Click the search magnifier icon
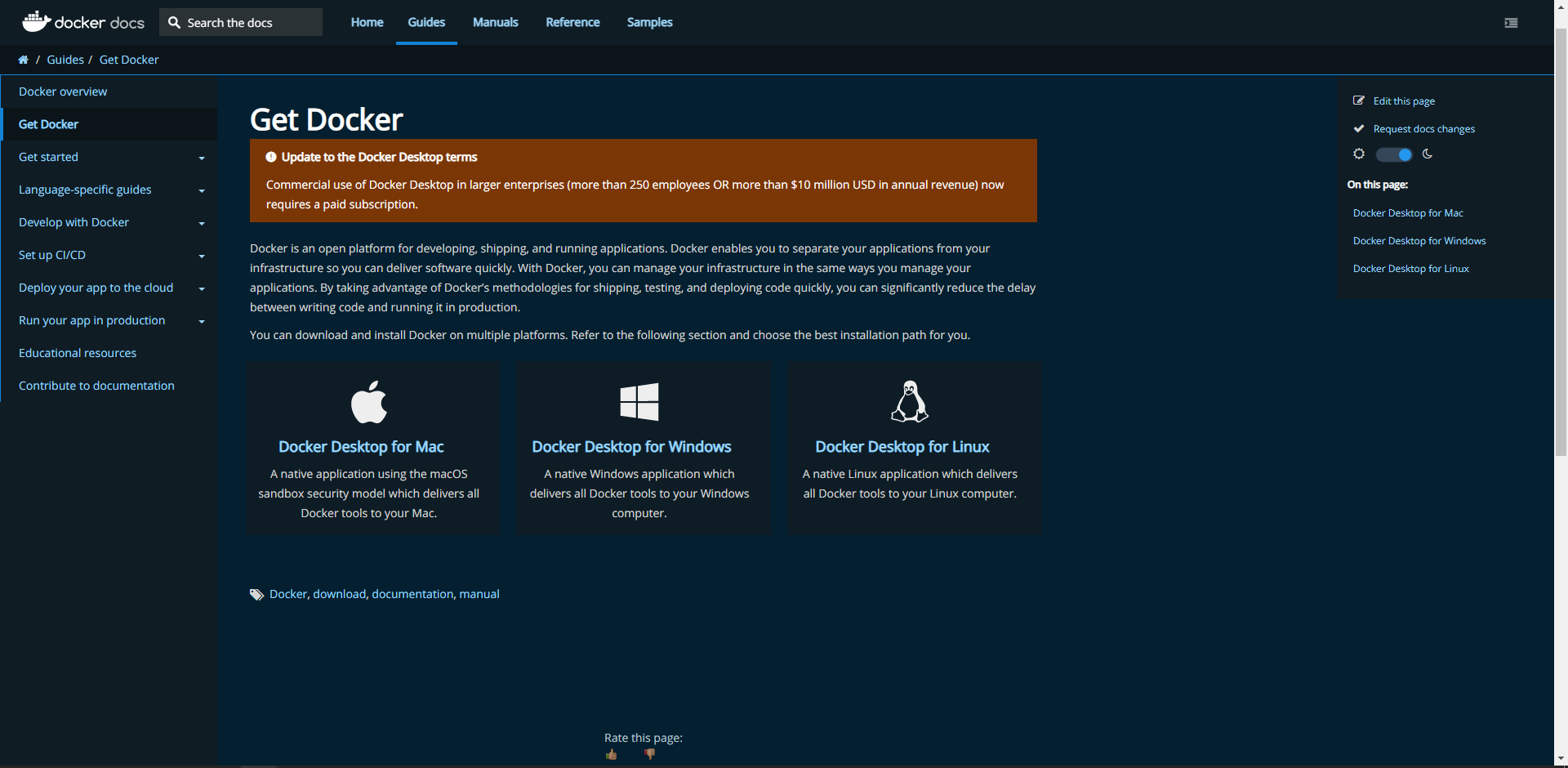The image size is (1568, 768). tap(174, 23)
